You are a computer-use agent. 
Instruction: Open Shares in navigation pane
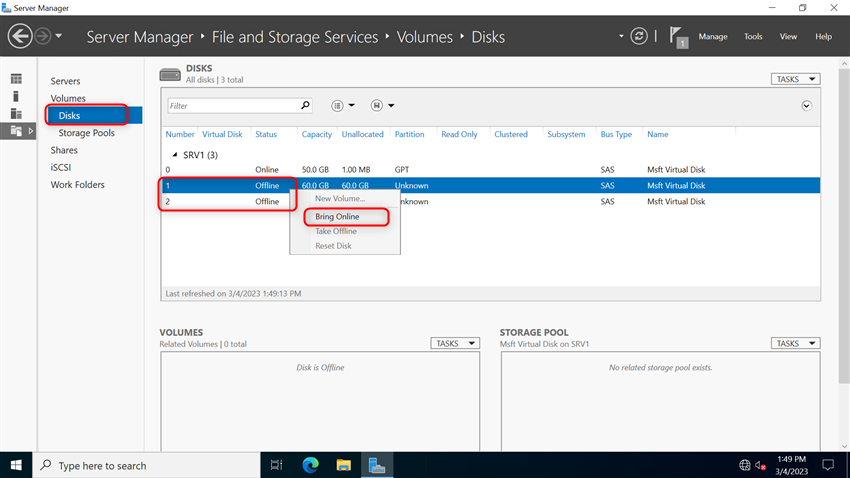tap(64, 150)
